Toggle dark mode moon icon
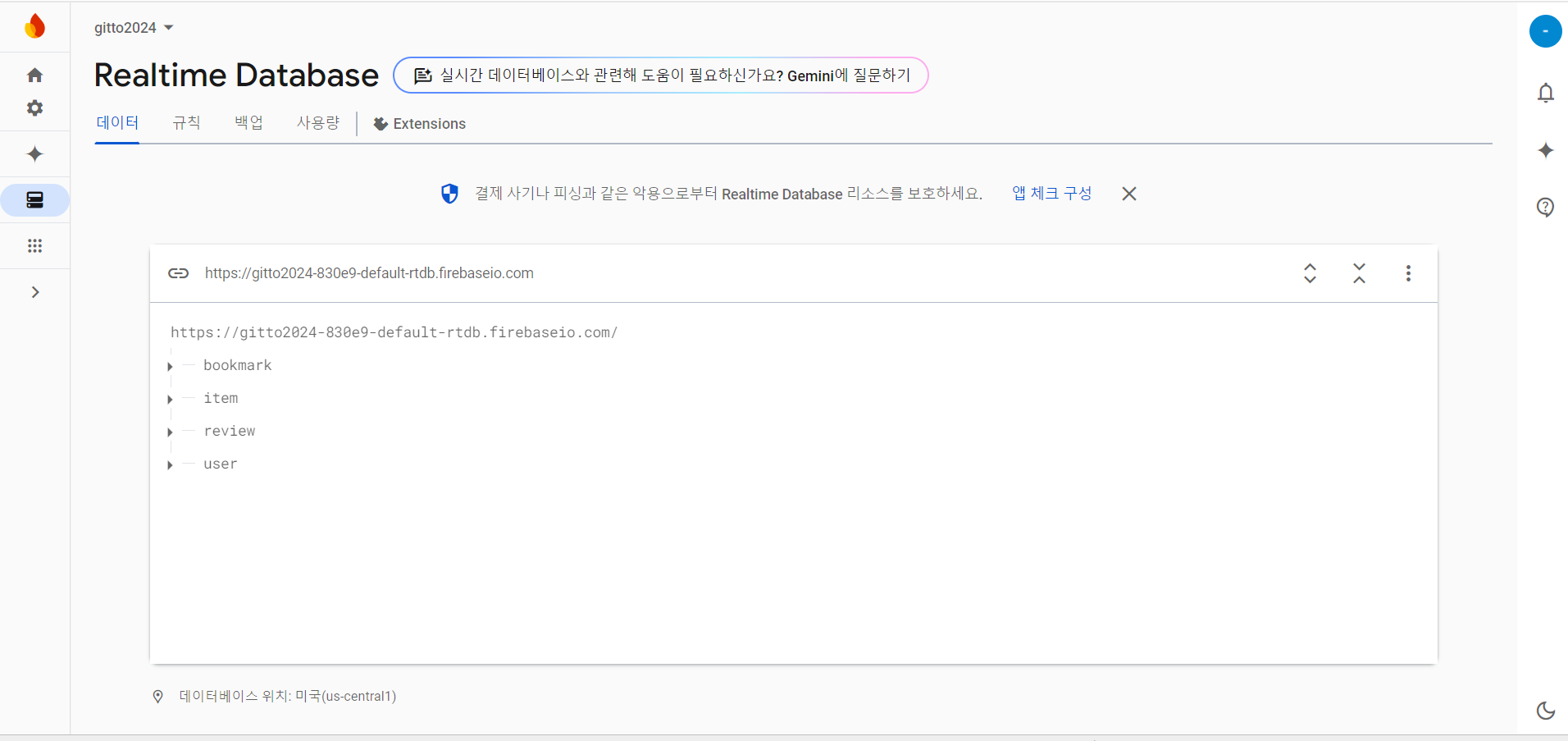Viewport: 1568px width, 741px height. [1545, 710]
